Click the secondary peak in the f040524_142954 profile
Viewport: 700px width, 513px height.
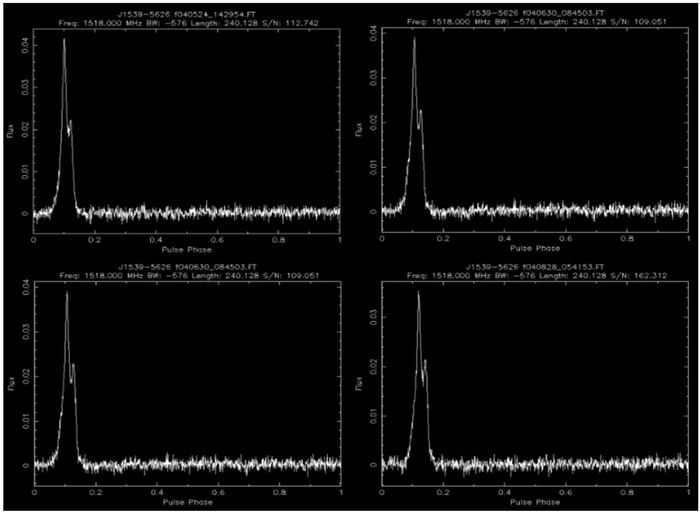(70, 122)
